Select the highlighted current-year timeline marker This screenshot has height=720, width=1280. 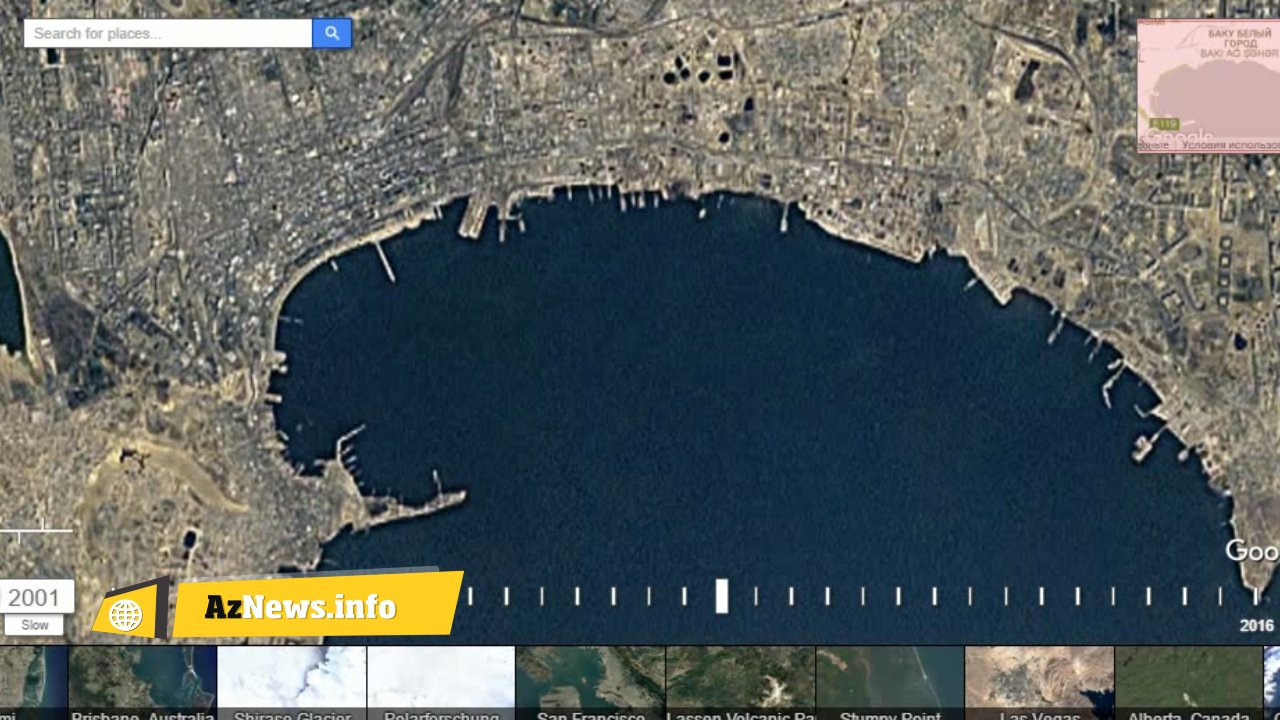[721, 596]
